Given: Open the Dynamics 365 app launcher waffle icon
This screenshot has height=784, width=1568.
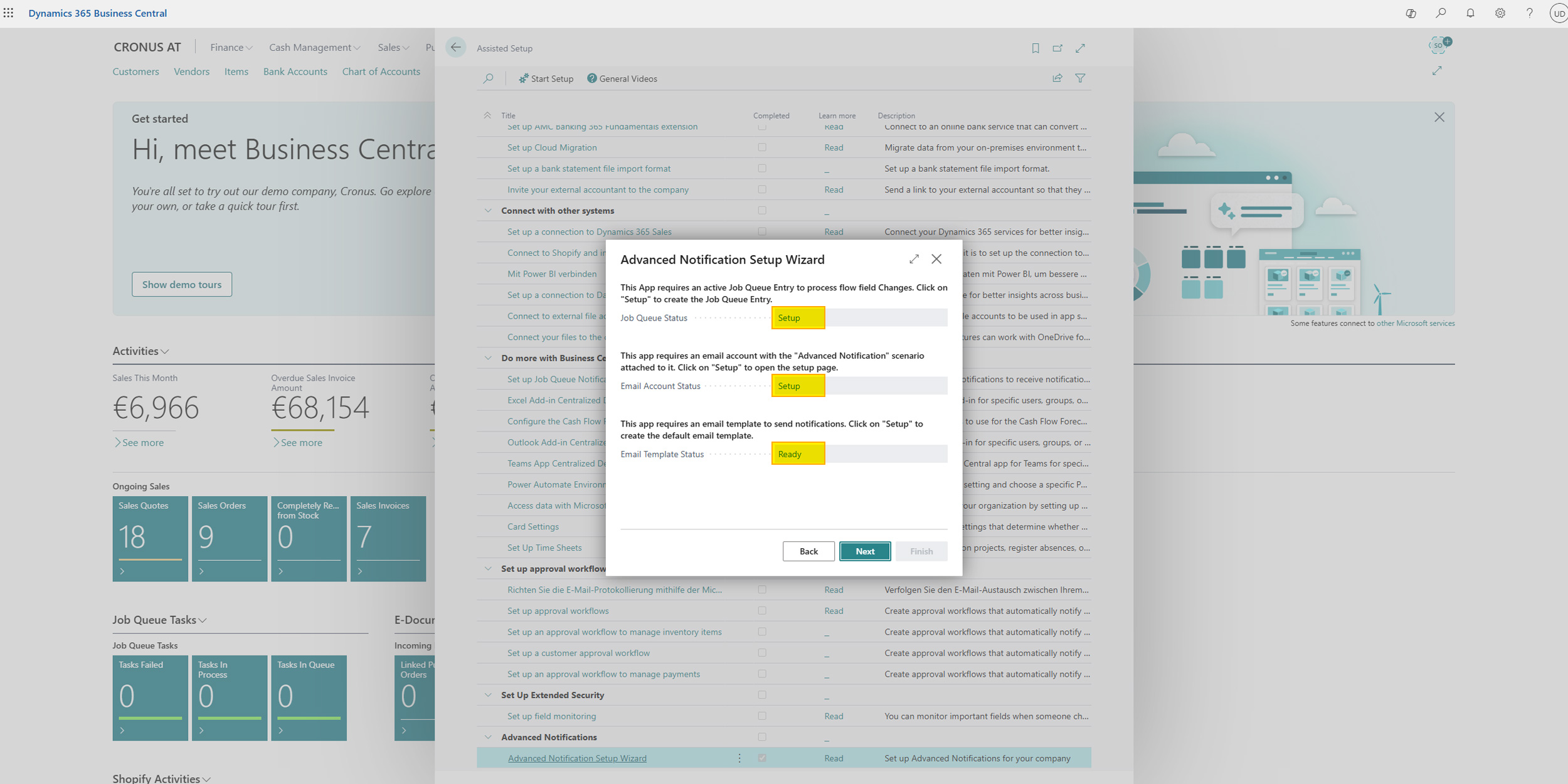Looking at the screenshot, I should tap(9, 13).
